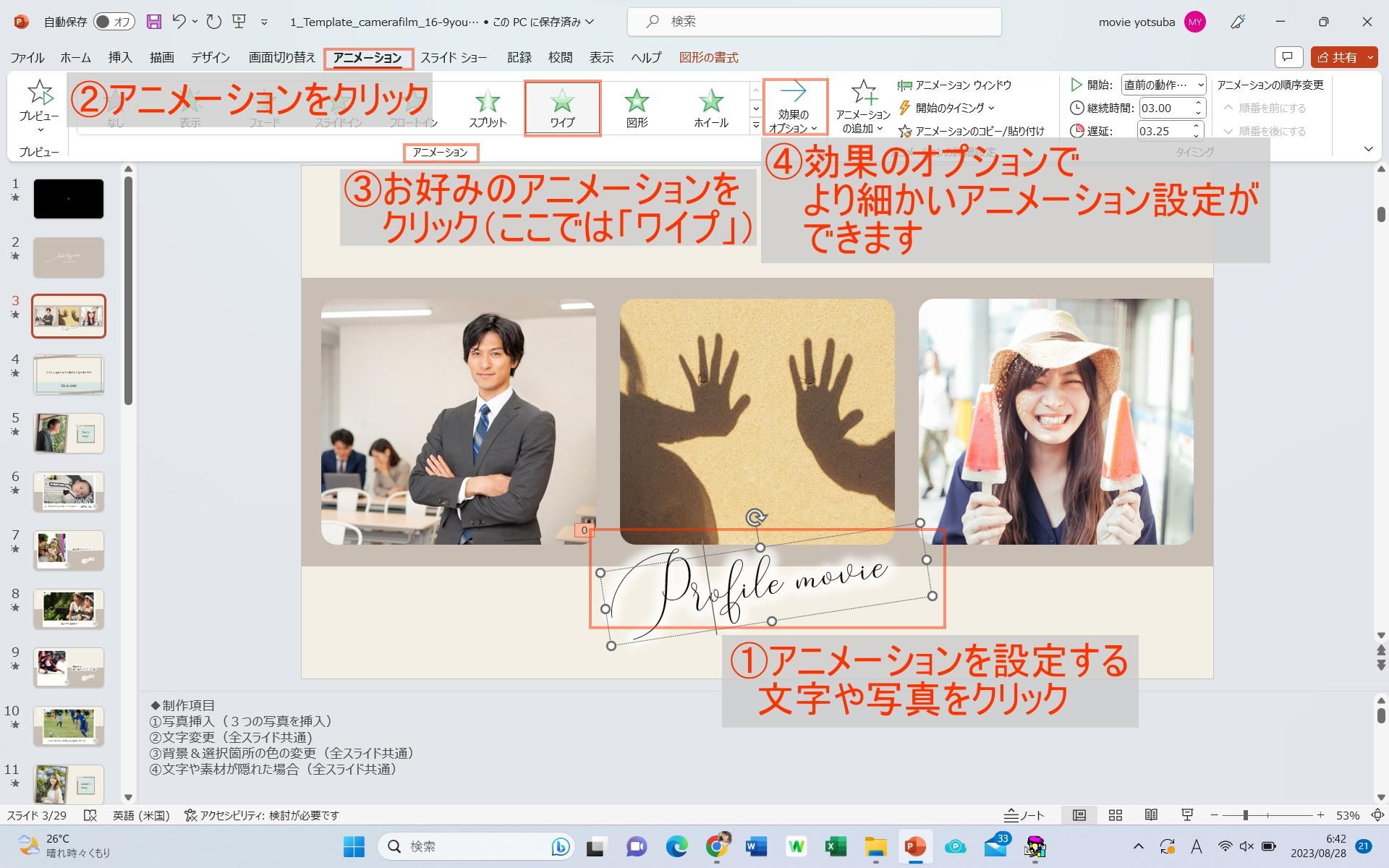
Task: Open the ファイル menu
Action: [27, 57]
